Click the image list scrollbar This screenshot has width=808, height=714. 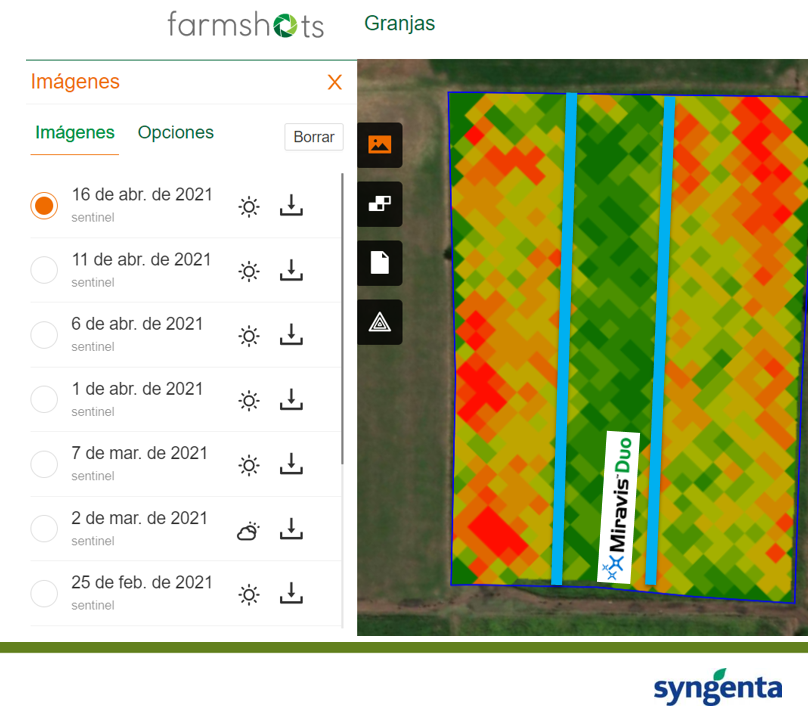(x=342, y=319)
